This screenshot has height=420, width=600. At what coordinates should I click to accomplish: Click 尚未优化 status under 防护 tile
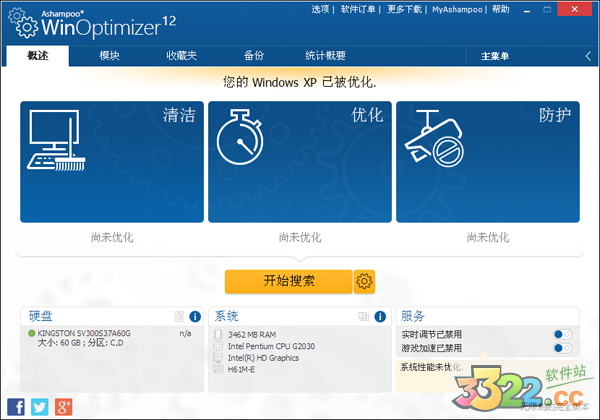[488, 237]
